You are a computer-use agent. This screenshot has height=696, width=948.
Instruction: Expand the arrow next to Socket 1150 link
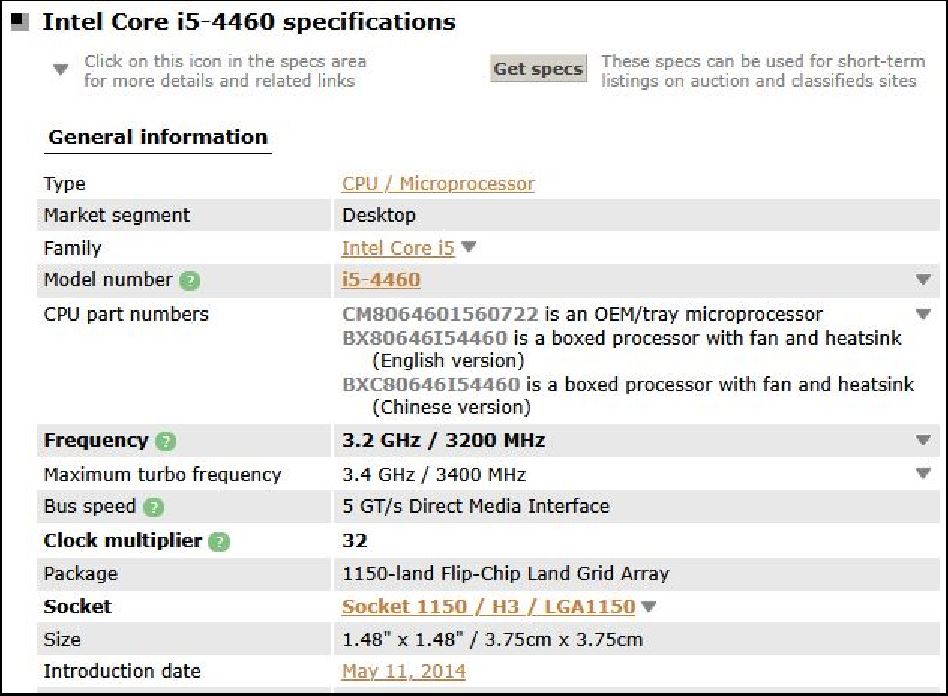648,607
